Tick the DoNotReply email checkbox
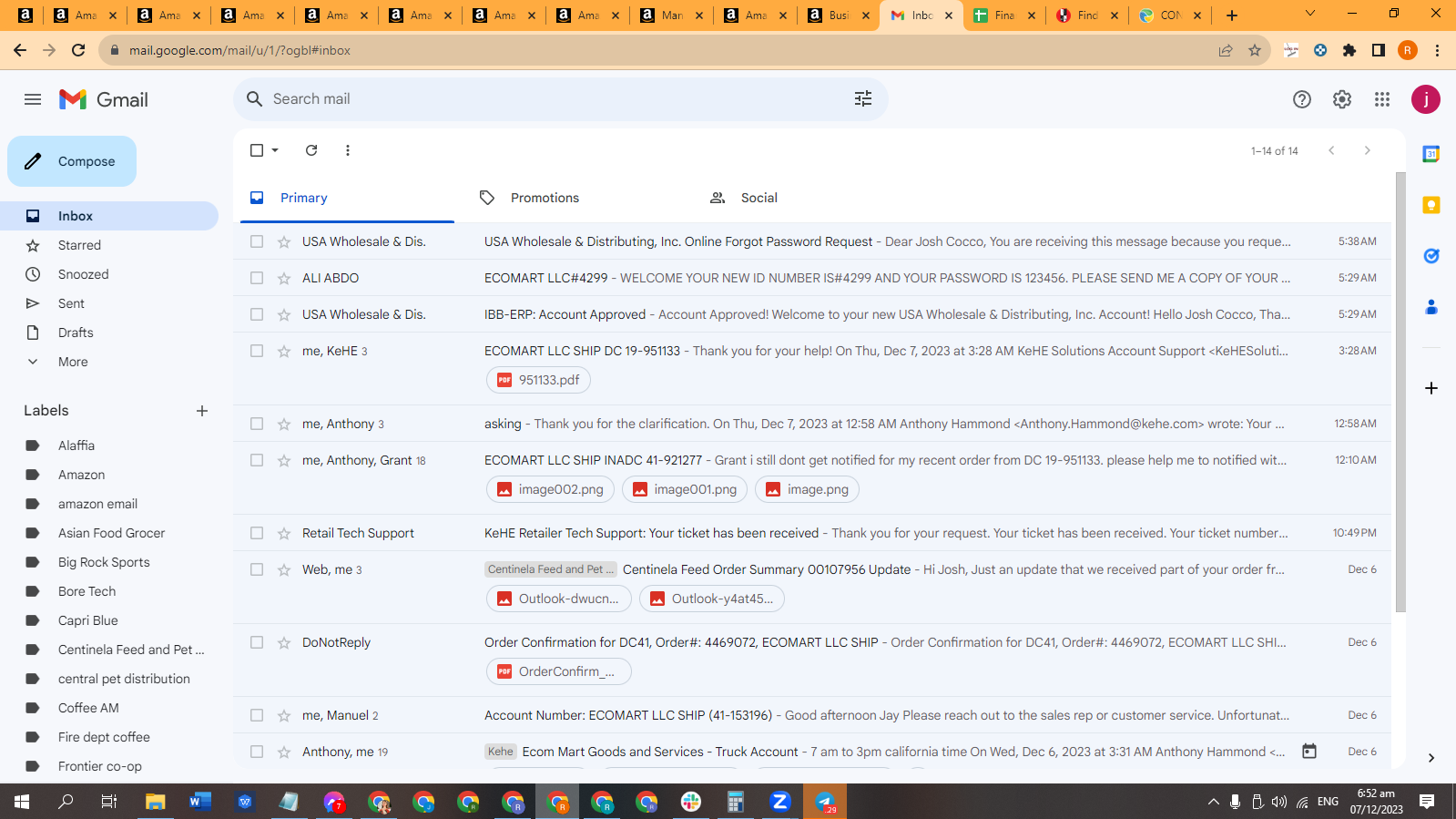The width and height of the screenshot is (1456, 819). [x=257, y=642]
